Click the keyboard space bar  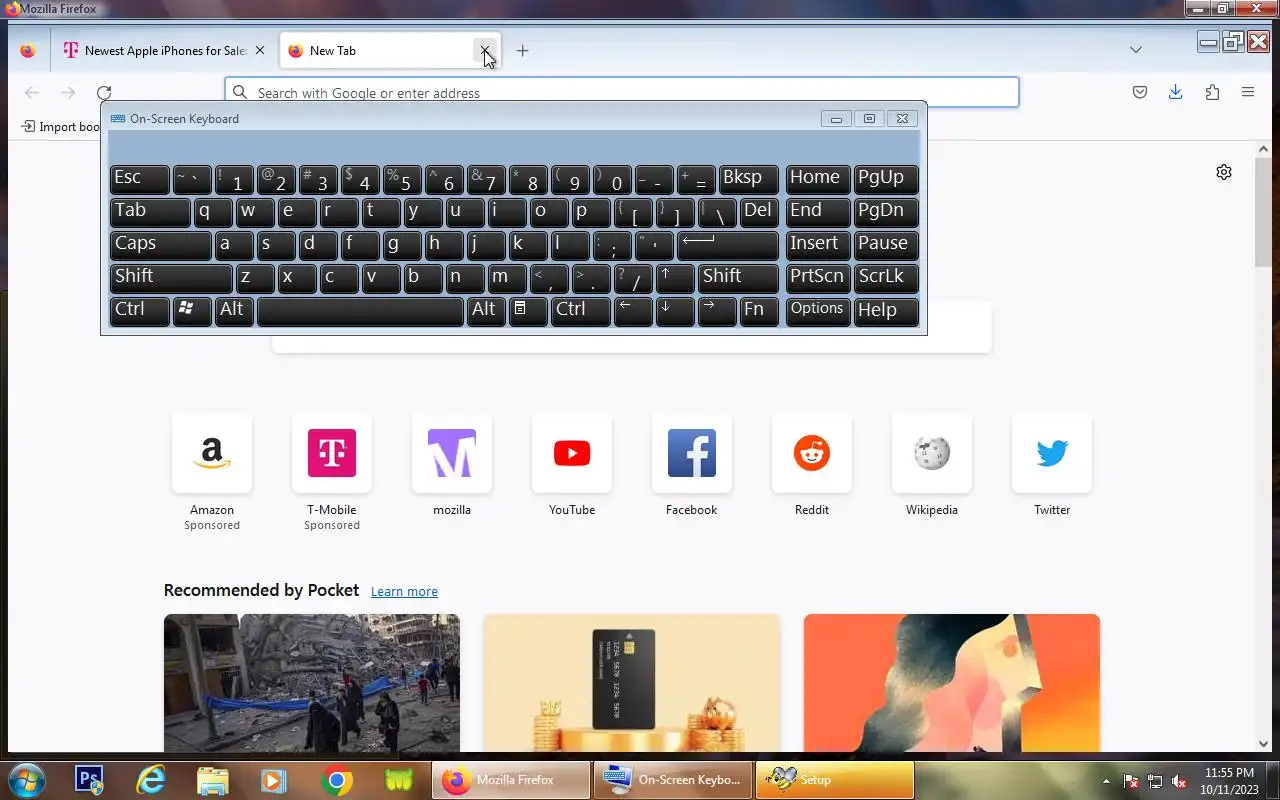tap(360, 311)
